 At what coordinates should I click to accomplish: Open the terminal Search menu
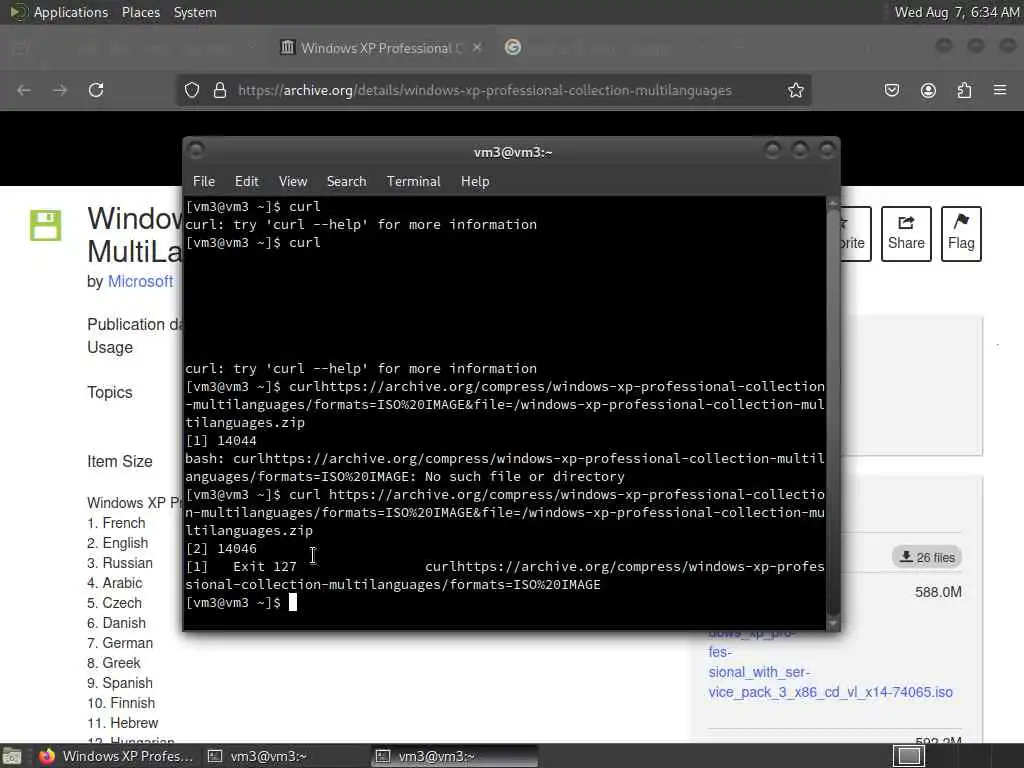tap(346, 182)
